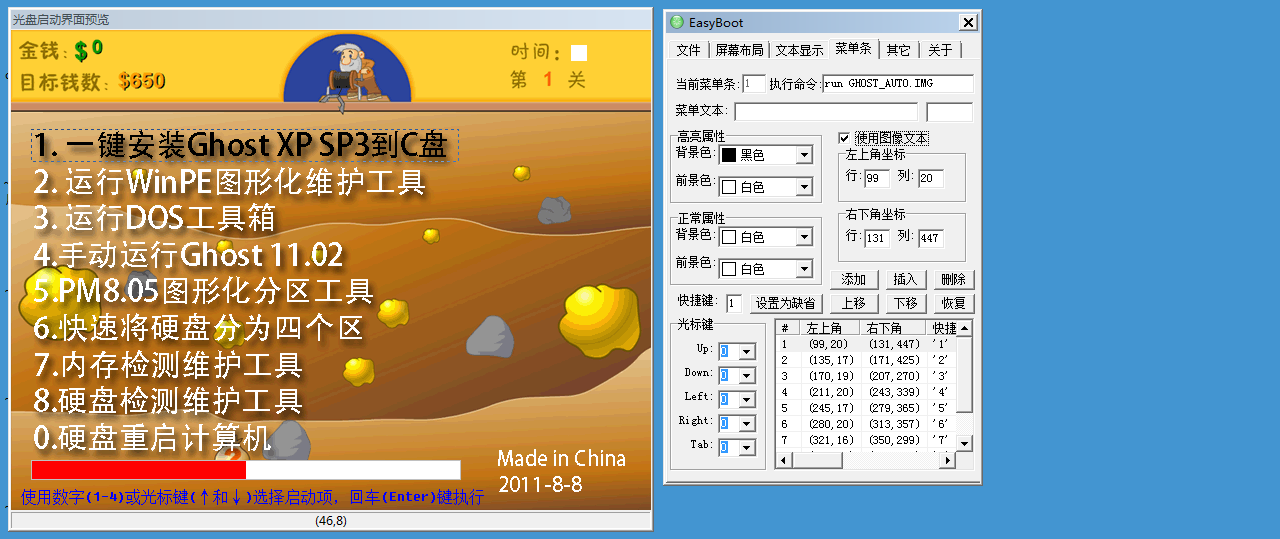
Task: Focus top-left 行 field showing 99
Action: click(x=877, y=179)
